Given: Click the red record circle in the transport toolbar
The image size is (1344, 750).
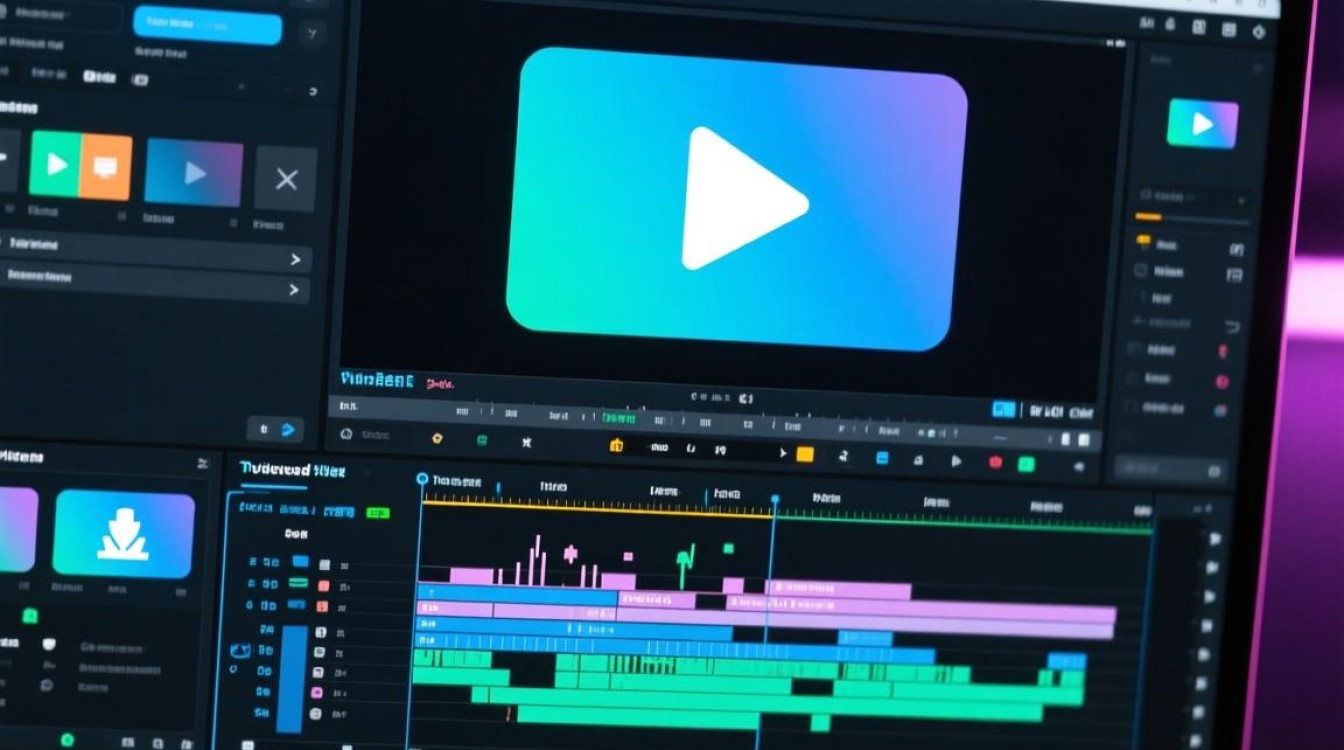Looking at the screenshot, I should (x=995, y=462).
